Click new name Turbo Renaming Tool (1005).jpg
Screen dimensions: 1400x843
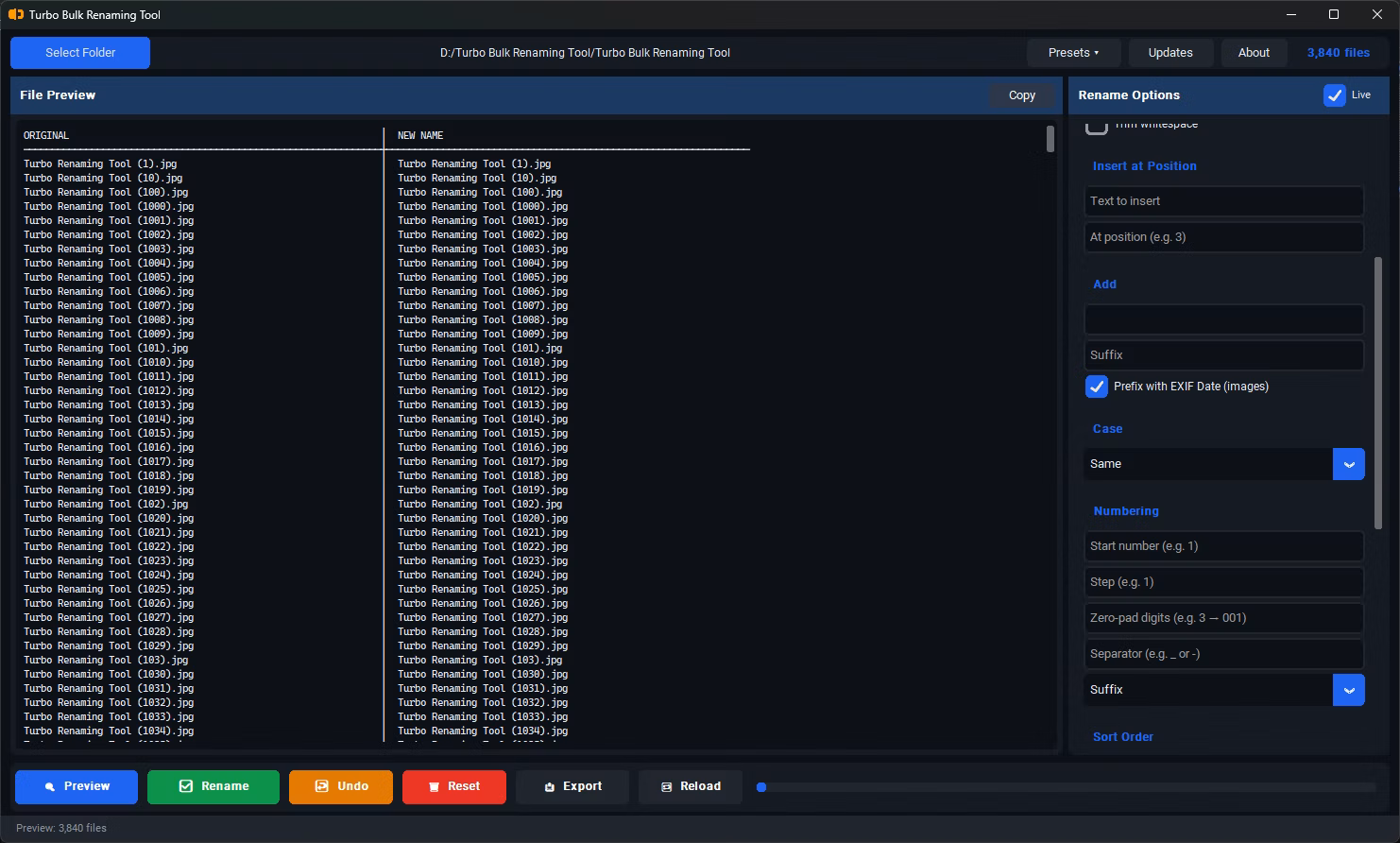tap(483, 278)
